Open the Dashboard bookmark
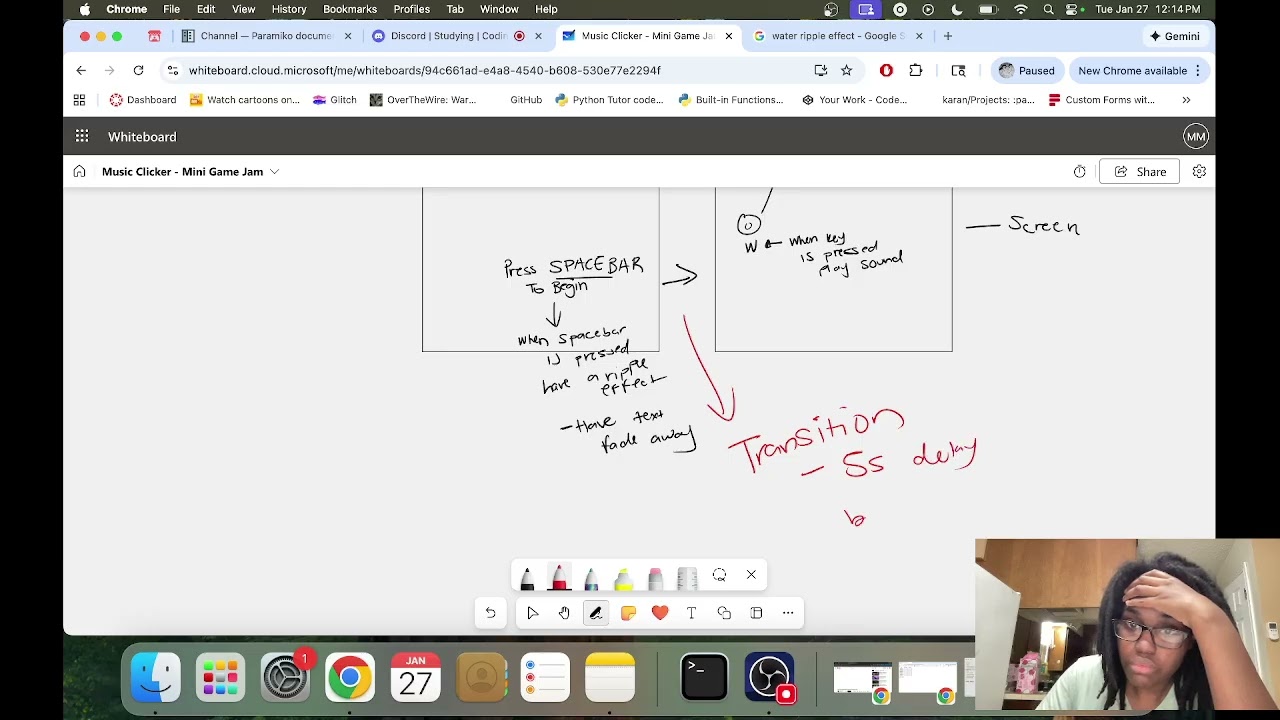 (x=143, y=100)
